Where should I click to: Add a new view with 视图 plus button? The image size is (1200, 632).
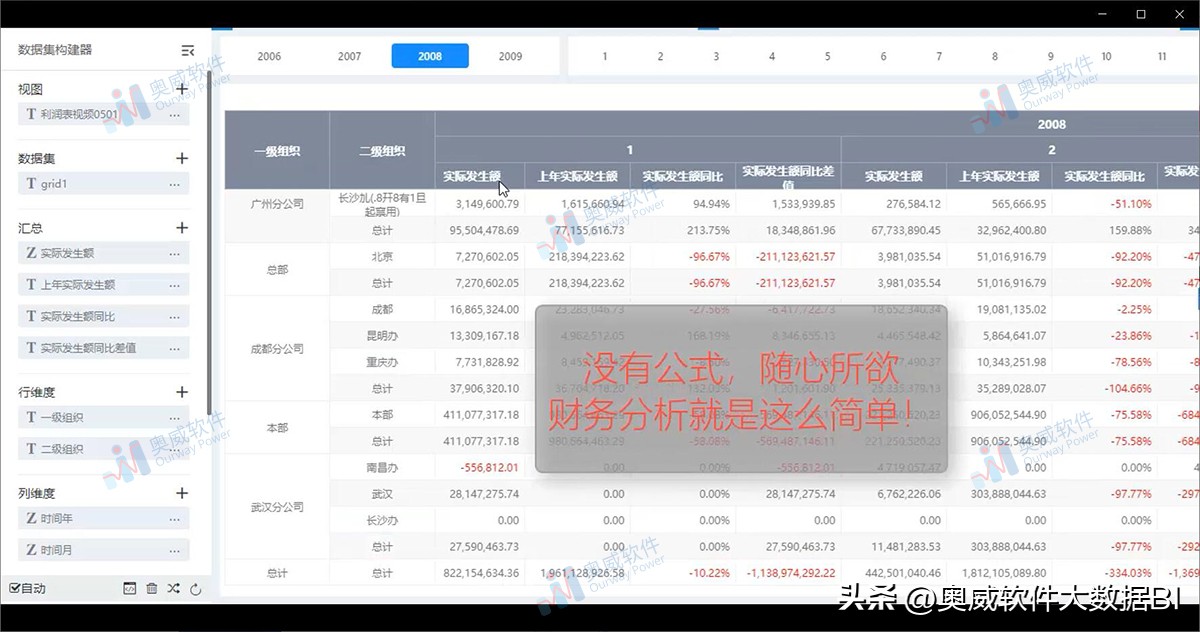pos(181,88)
